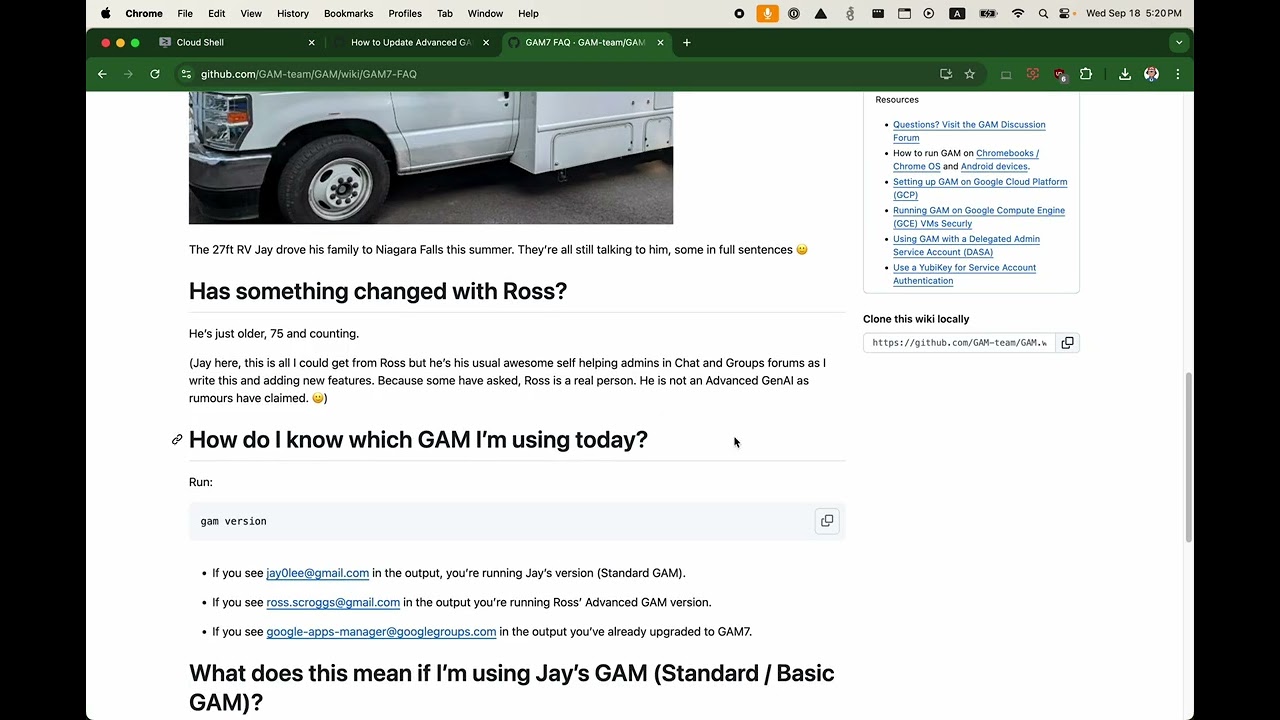Click the screen recording stop icon
1280x720 pixels.
pos(739,13)
